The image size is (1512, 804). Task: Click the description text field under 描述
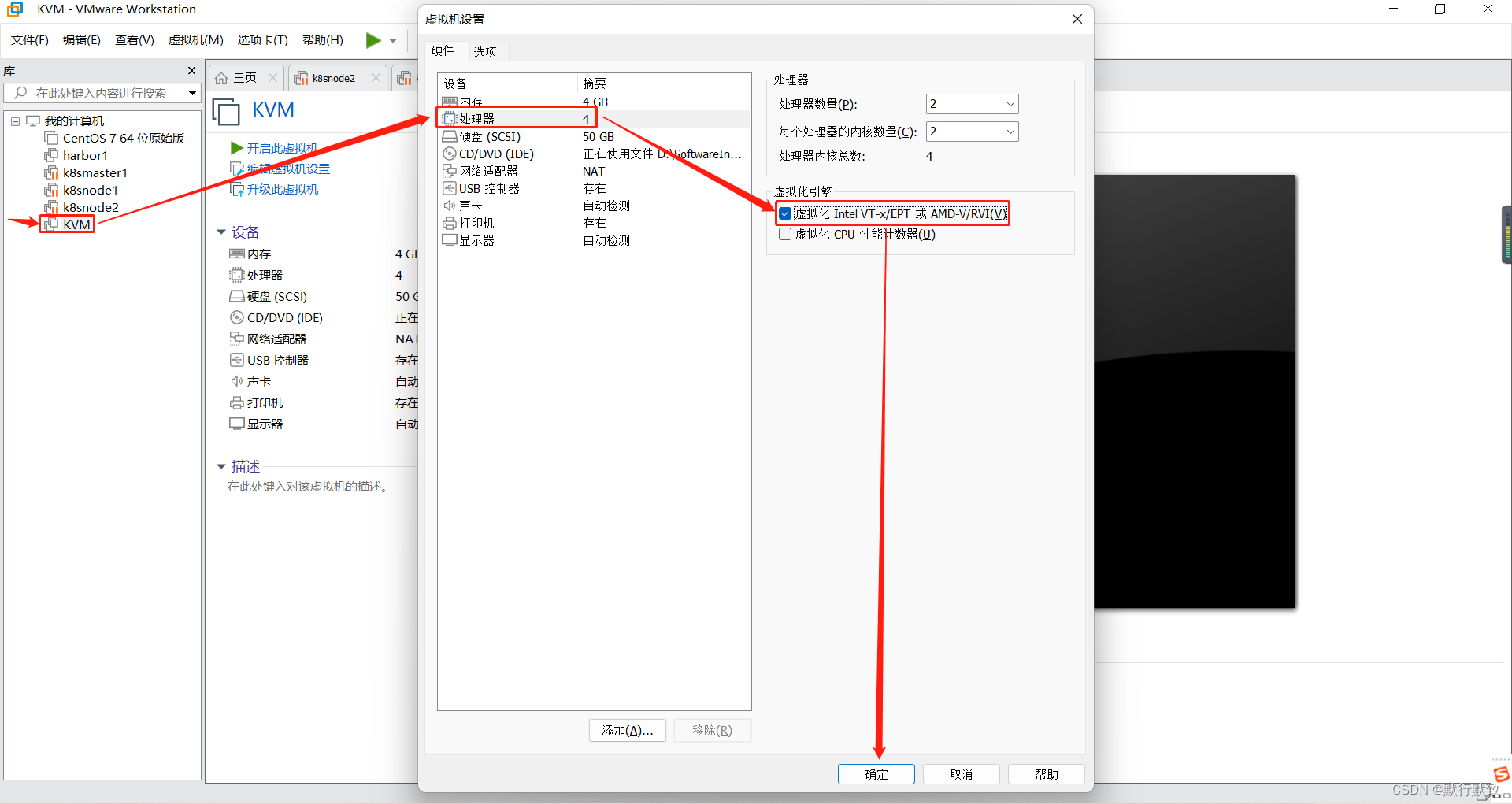(x=309, y=487)
